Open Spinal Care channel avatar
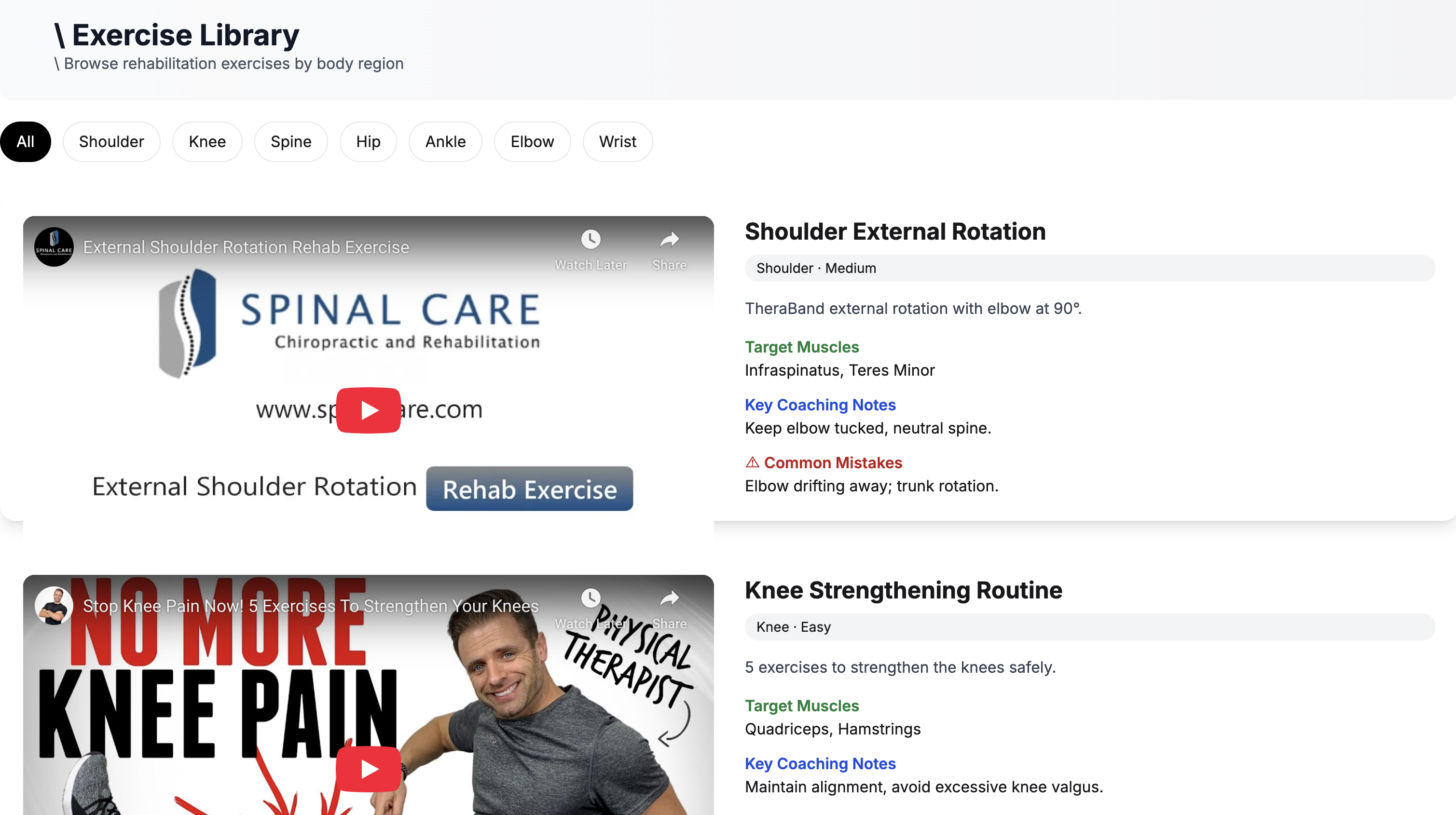This screenshot has width=1456, height=815. tap(54, 247)
